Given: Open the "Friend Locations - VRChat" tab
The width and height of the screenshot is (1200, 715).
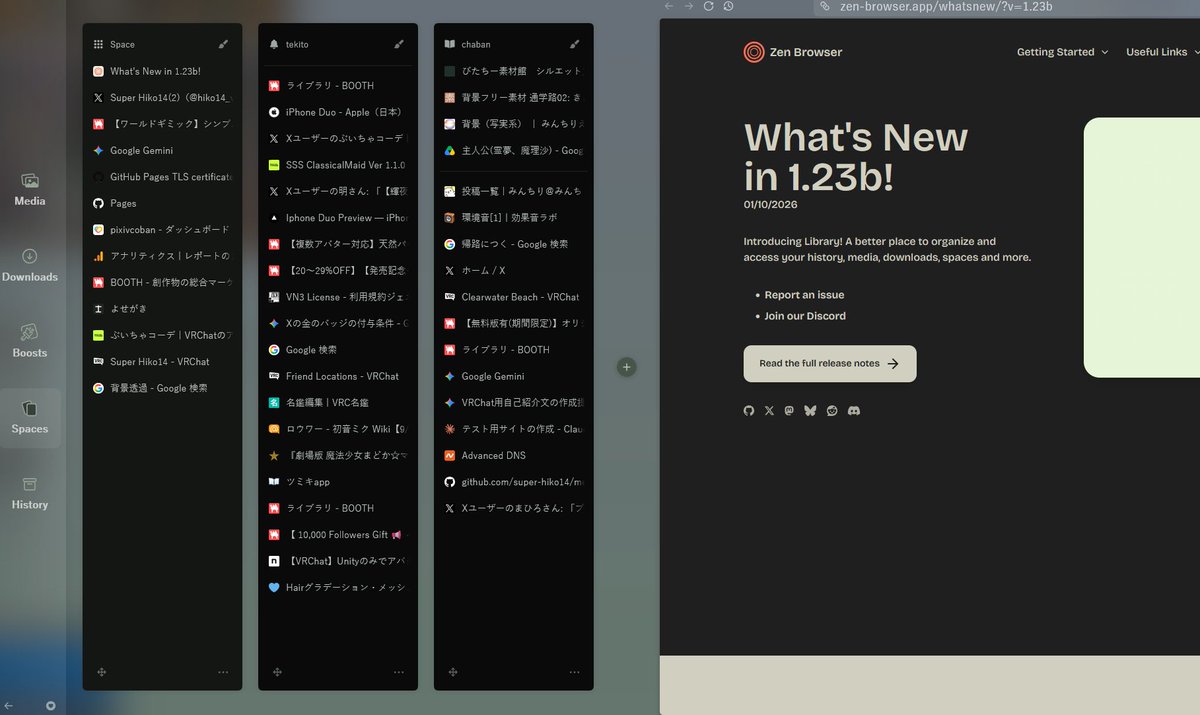Looking at the screenshot, I should [x=338, y=376].
